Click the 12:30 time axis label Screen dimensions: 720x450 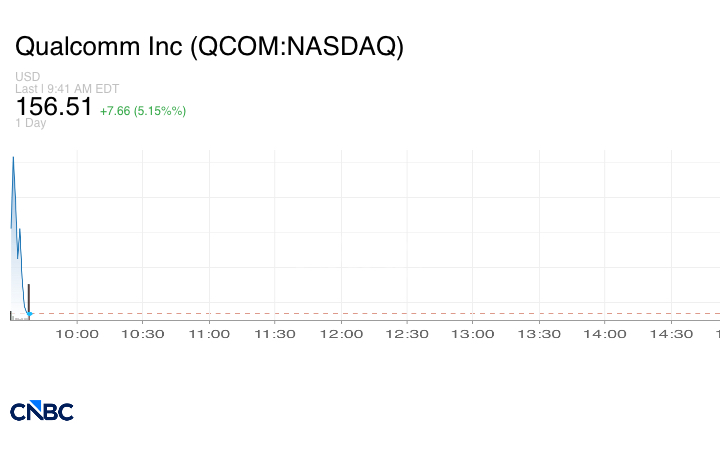[407, 334]
